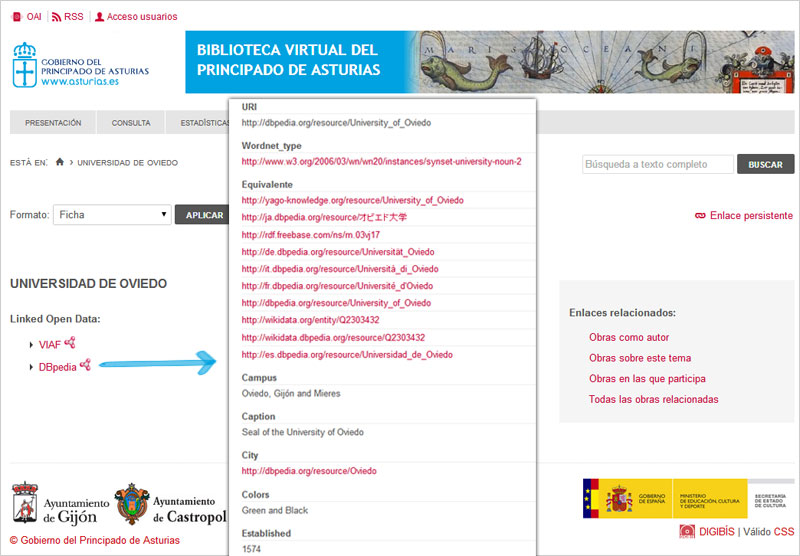Image resolution: width=800 pixels, height=556 pixels.
Task: Click the DIGIBÍS logo icon
Action: [x=687, y=531]
